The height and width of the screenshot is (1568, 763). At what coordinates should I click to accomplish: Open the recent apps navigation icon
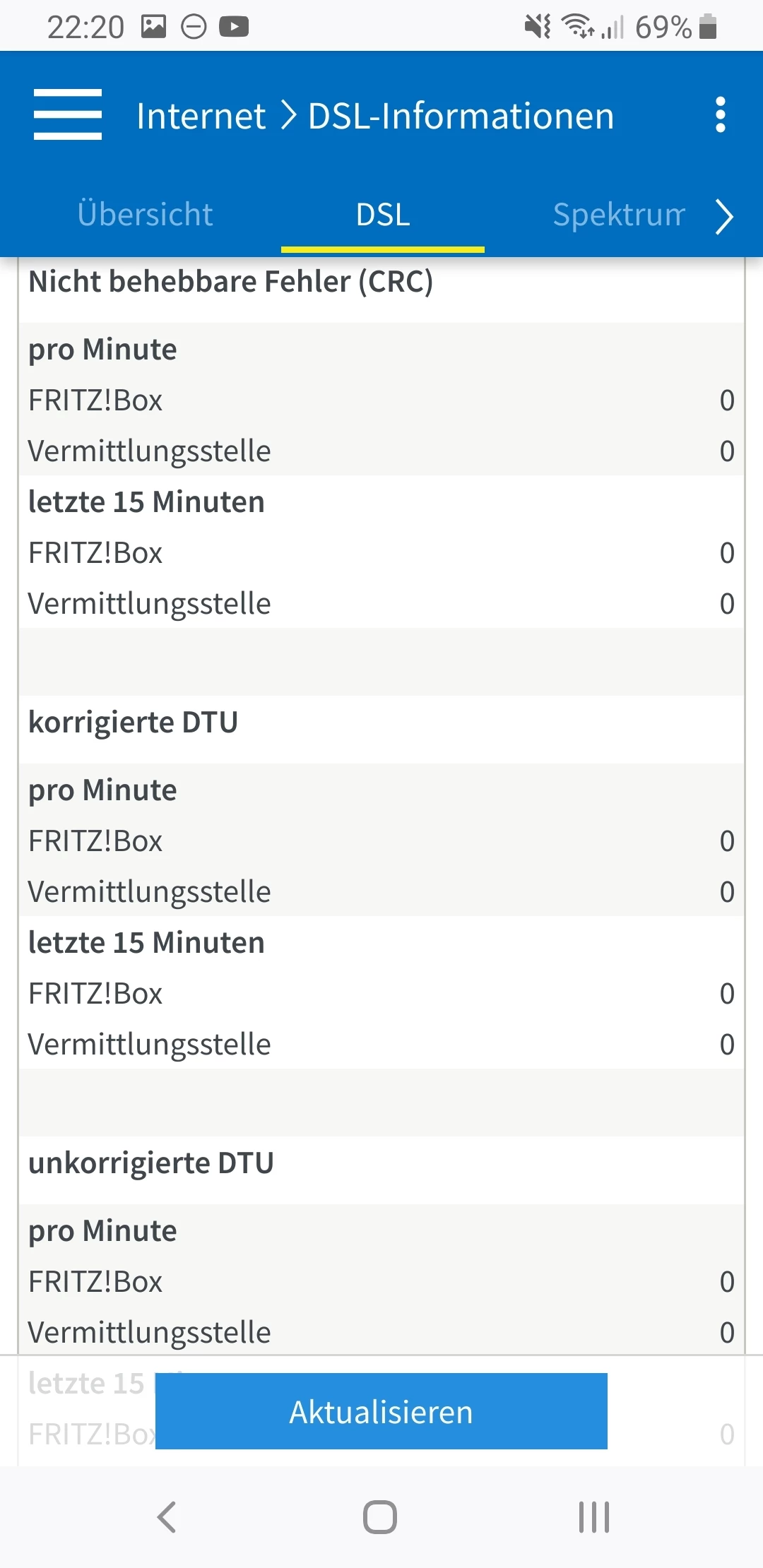point(593,1516)
